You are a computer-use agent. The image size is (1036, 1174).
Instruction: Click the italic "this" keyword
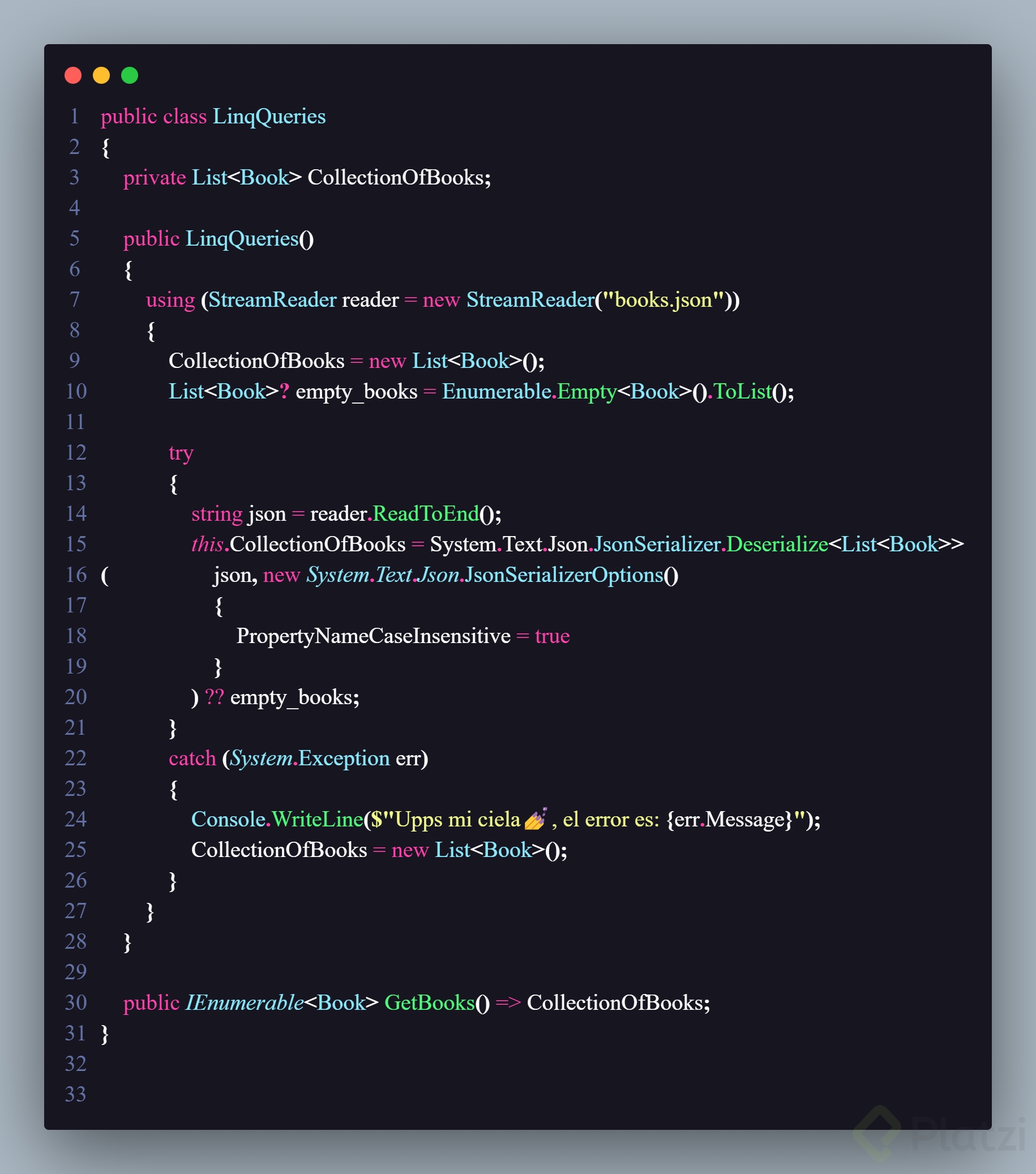click(207, 545)
